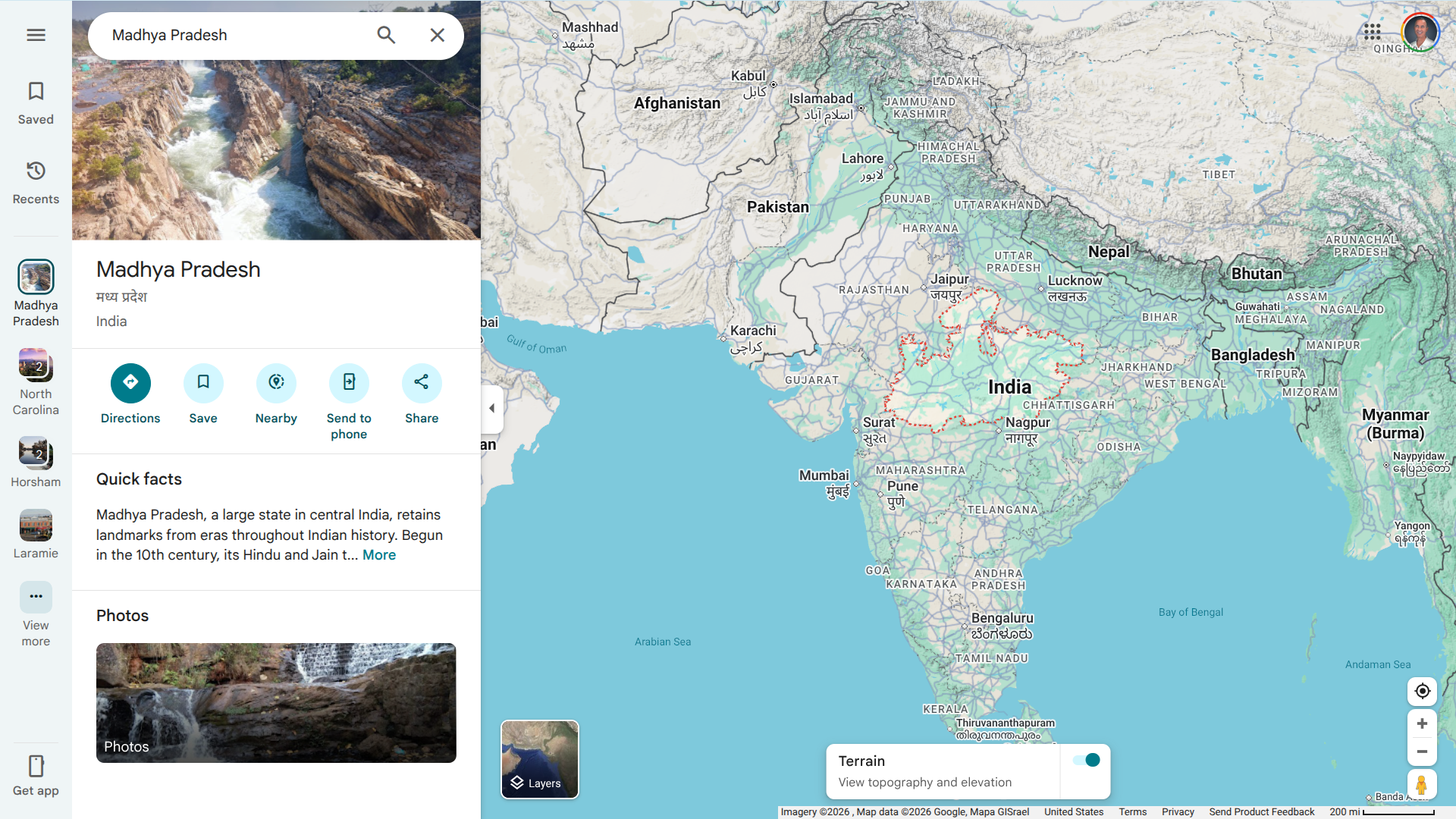Click the search magnifier icon

pos(386,35)
